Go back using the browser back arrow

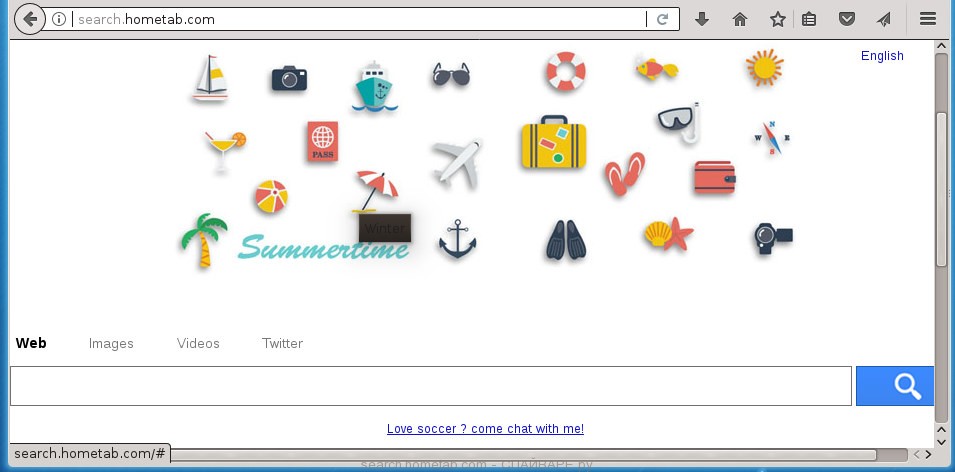[x=29, y=19]
